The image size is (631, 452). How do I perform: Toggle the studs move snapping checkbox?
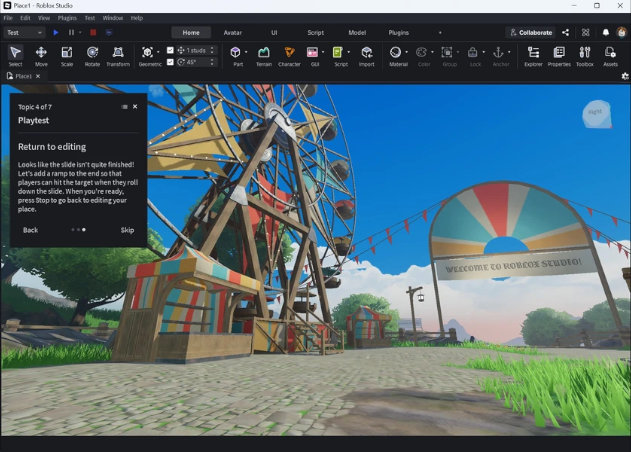point(170,50)
